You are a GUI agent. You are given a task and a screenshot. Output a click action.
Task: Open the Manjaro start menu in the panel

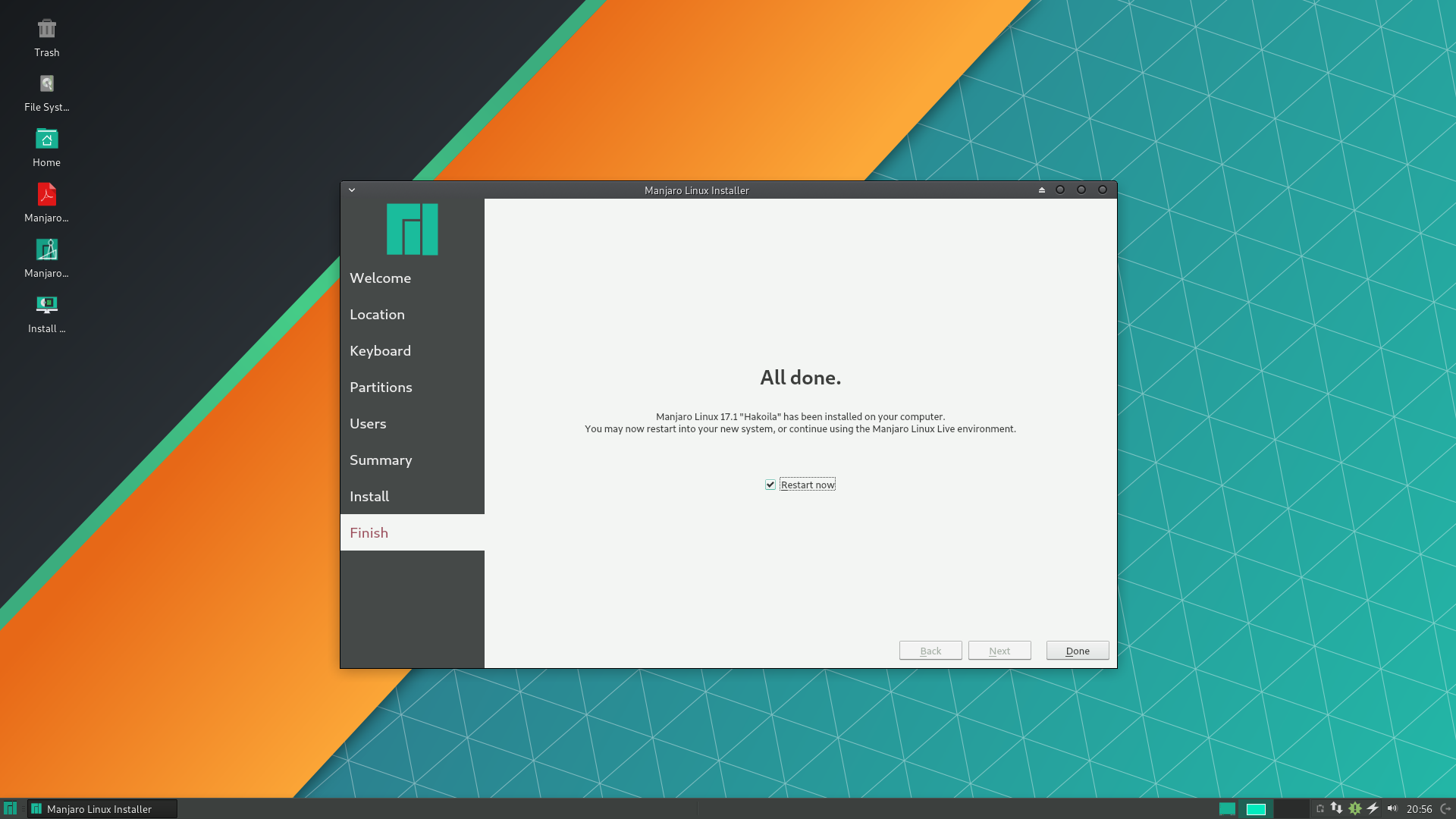[x=10, y=808]
